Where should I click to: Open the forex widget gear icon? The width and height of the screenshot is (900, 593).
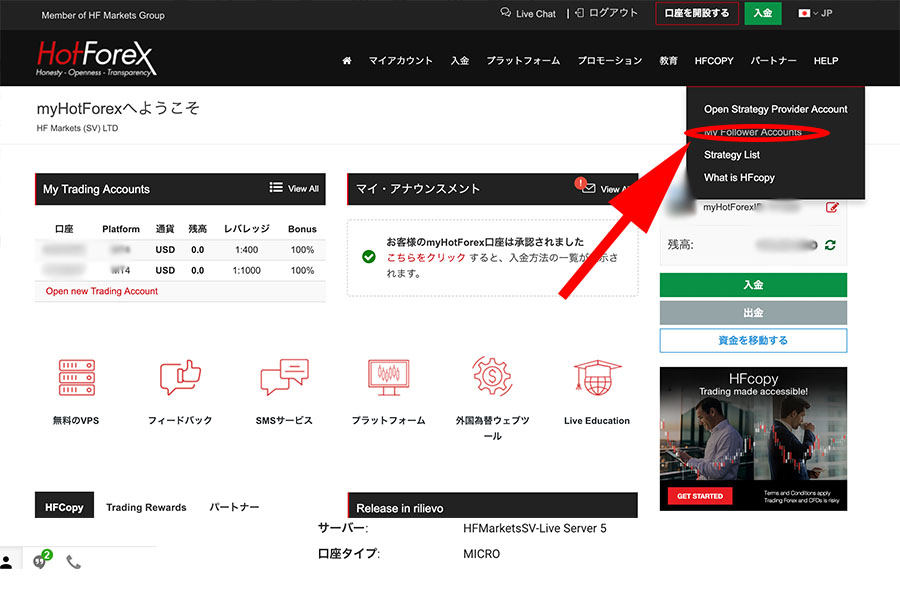point(492,375)
